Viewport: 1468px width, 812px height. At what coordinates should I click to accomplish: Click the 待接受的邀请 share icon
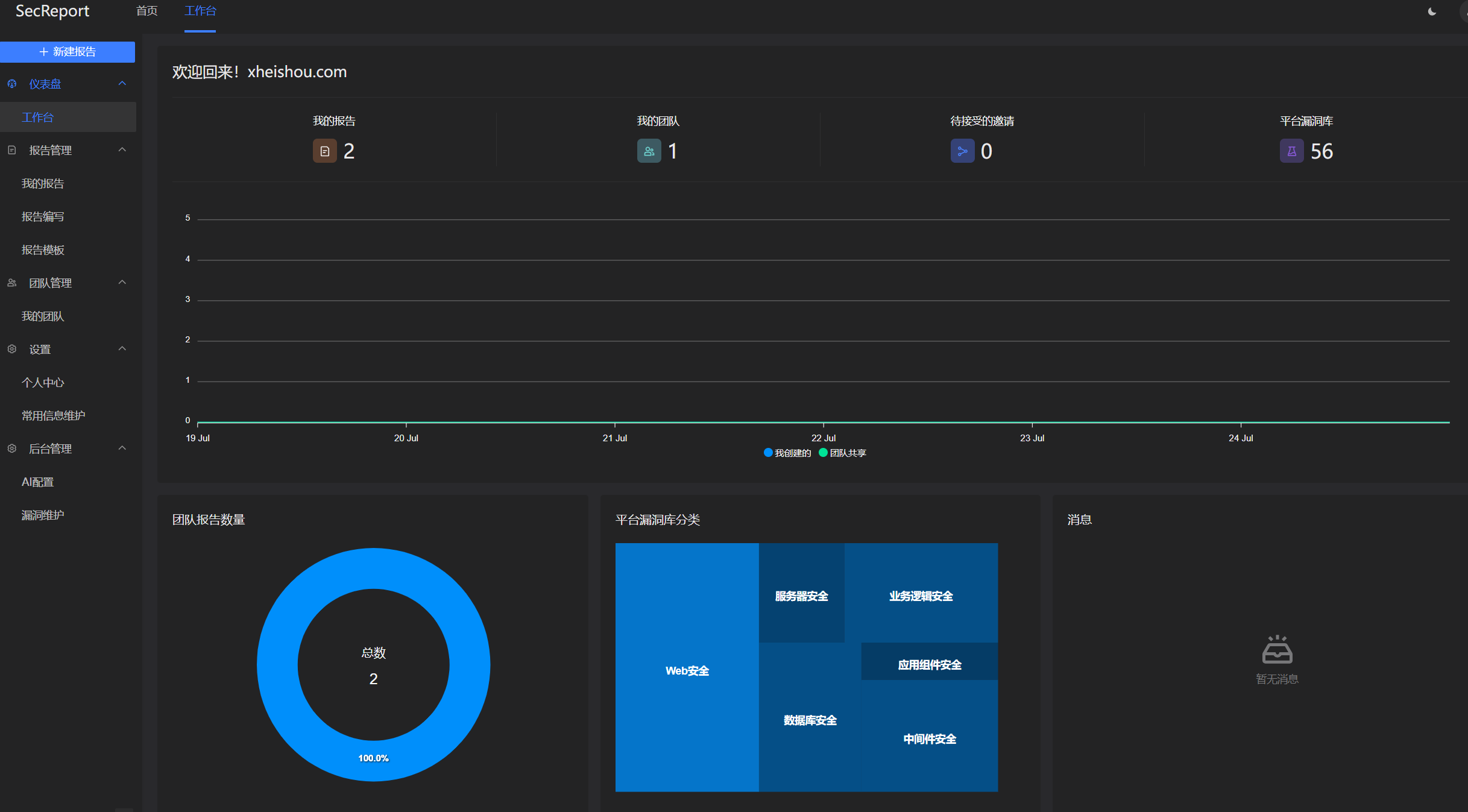963,151
